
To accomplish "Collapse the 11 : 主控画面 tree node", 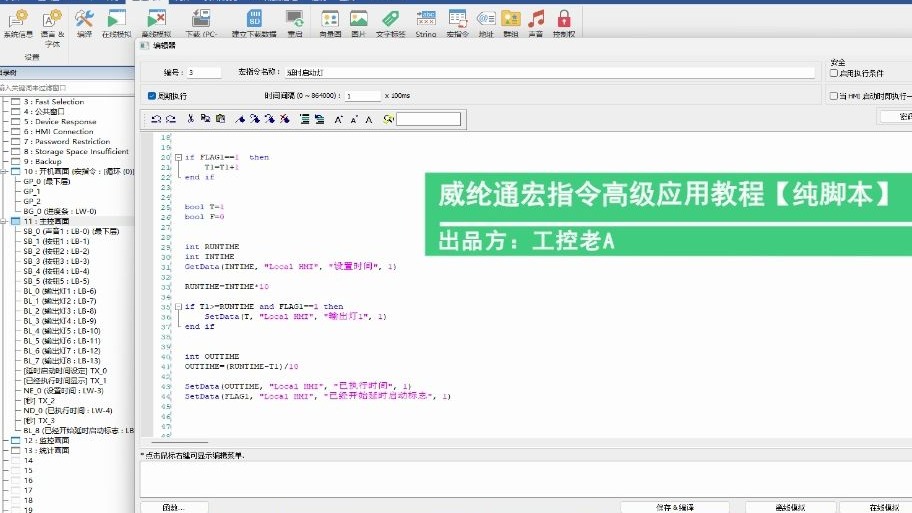I will (x=3, y=221).
